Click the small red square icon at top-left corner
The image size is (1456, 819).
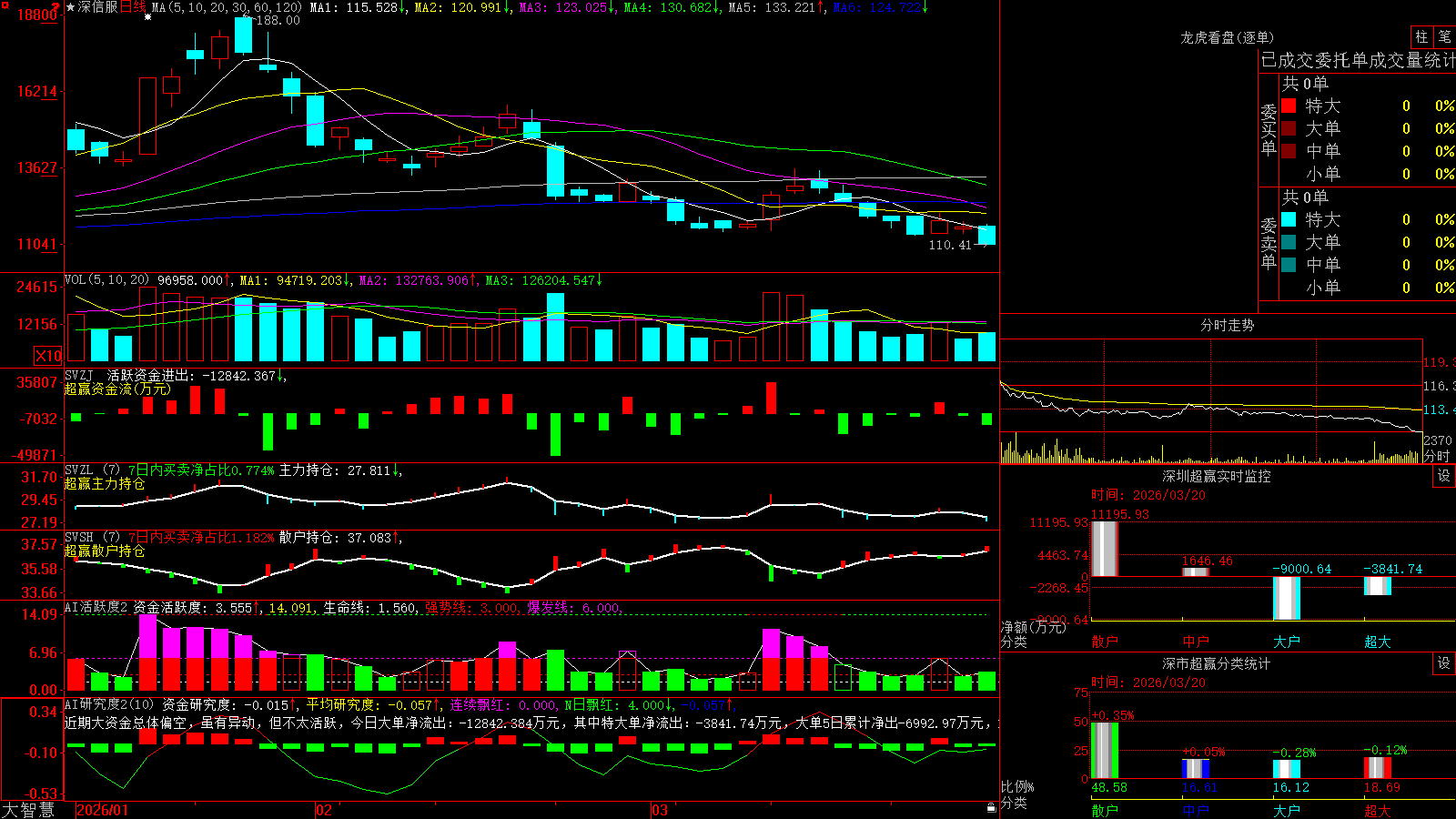click(x=5, y=5)
